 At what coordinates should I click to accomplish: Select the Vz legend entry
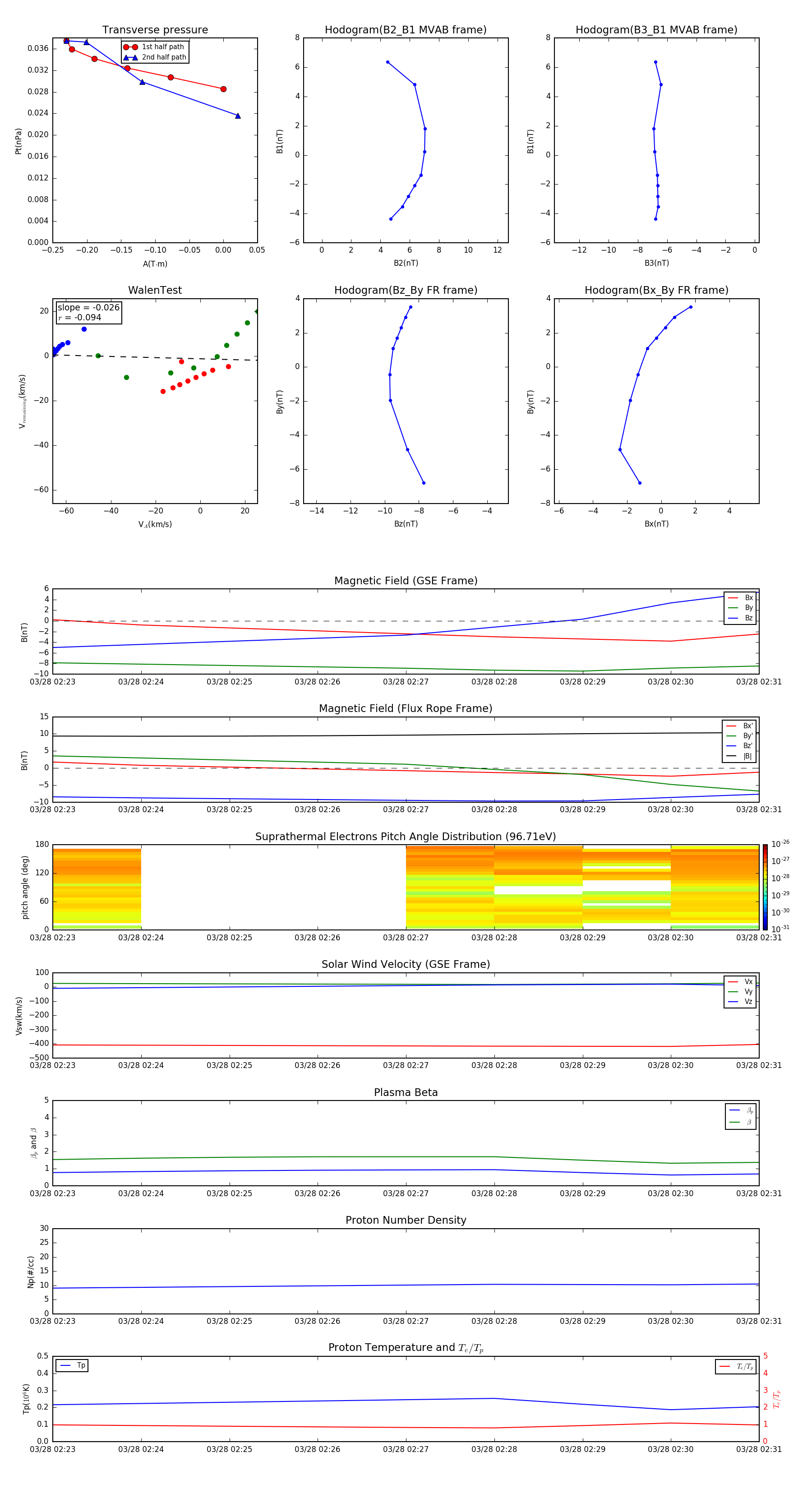click(740, 1001)
